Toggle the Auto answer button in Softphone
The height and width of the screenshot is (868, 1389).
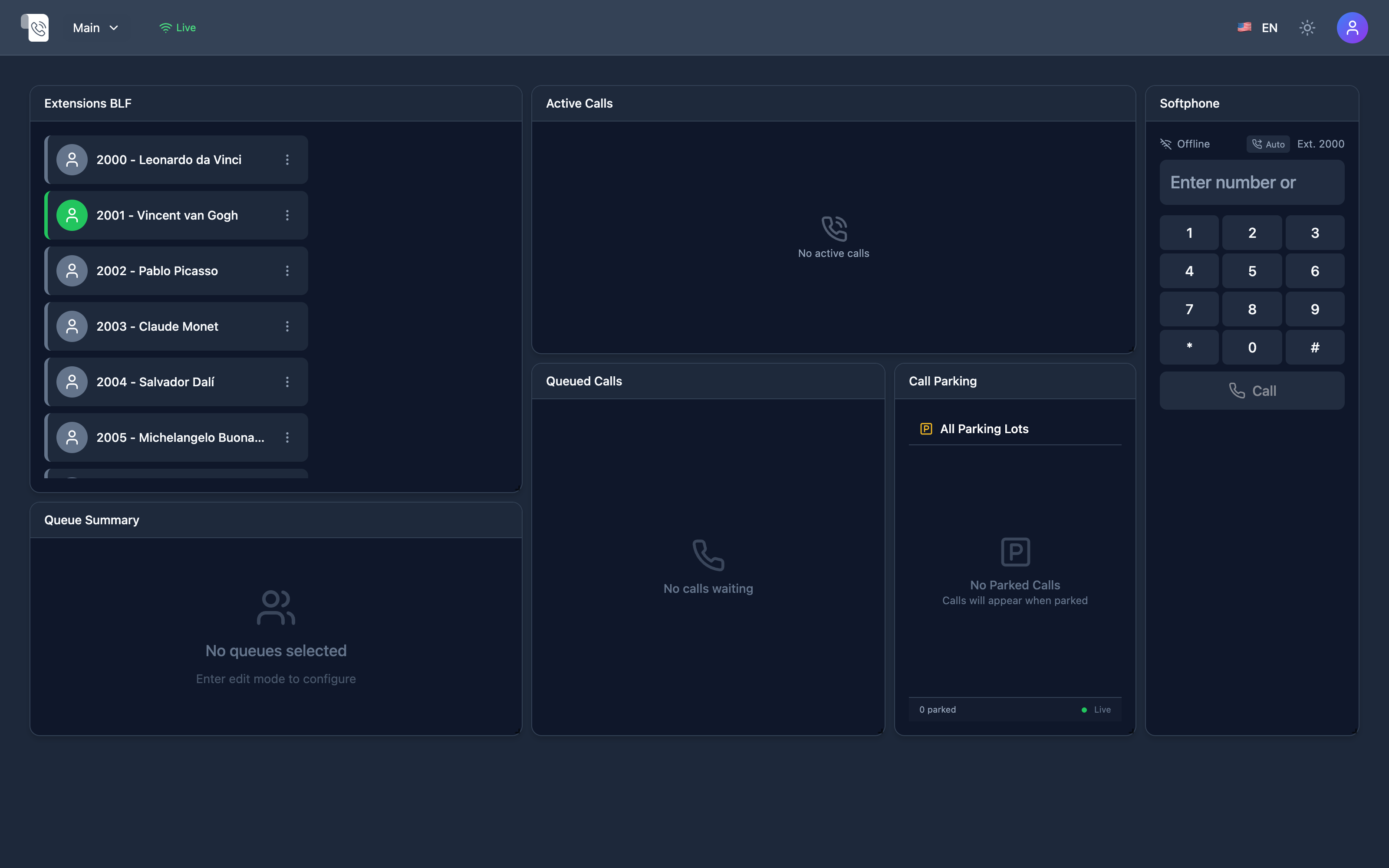click(1268, 144)
